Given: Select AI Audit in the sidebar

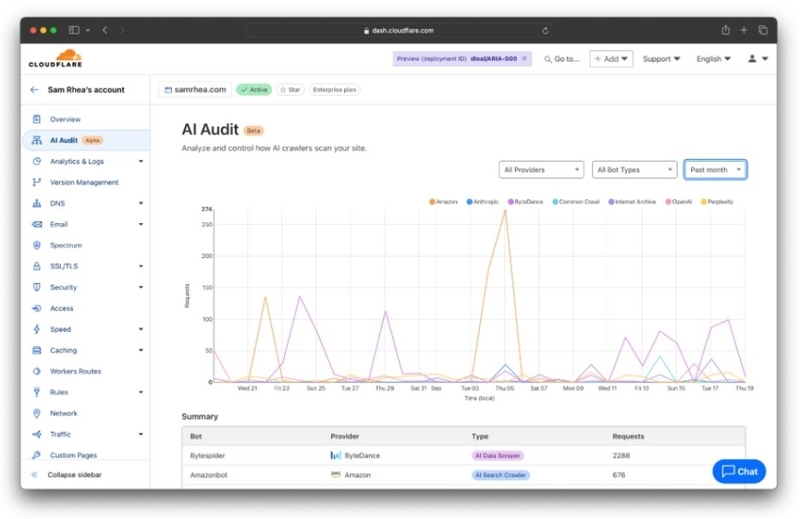Looking at the screenshot, I should coord(86,140).
